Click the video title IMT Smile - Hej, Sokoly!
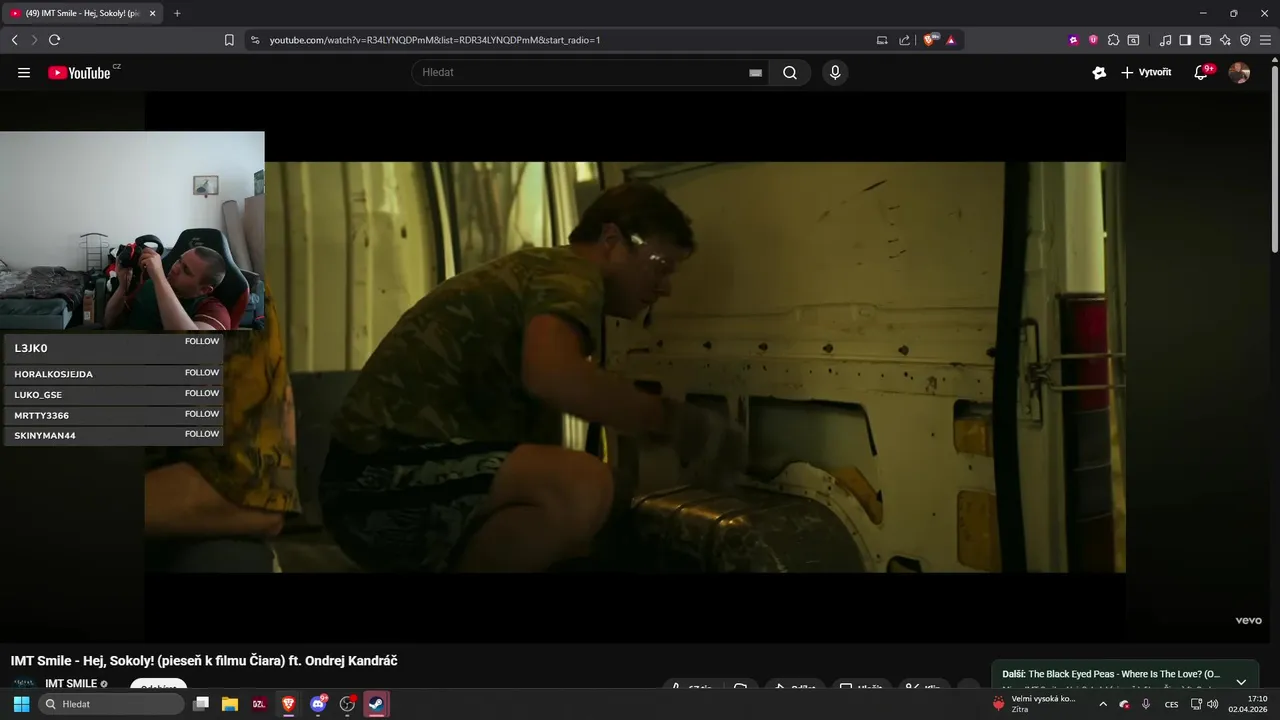Image resolution: width=1280 pixels, height=720 pixels. (204, 661)
